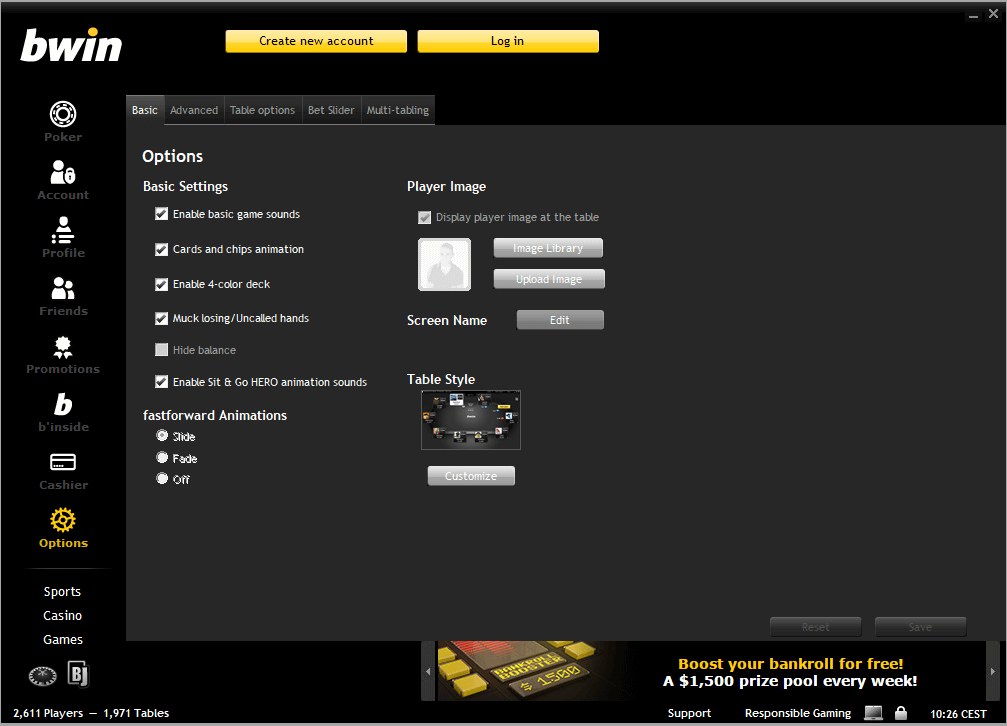
Task: Toggle Enable basic game sounds checkbox
Action: click(162, 214)
